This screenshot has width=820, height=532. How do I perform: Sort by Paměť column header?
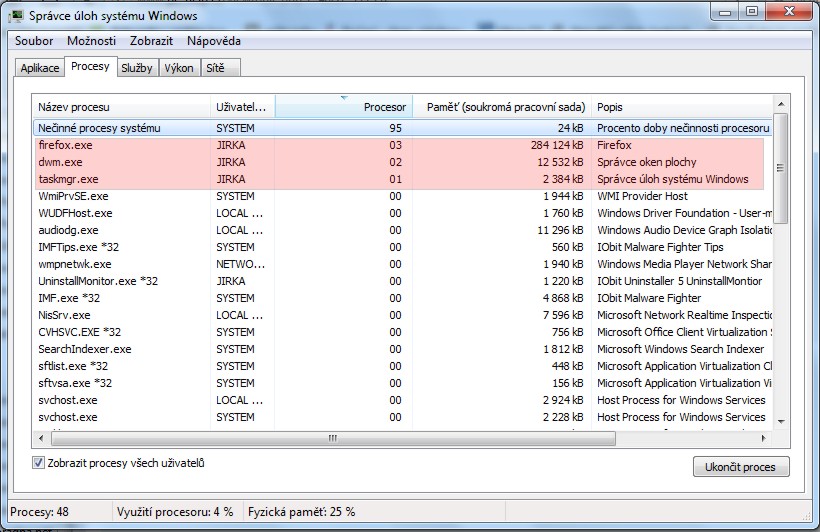point(501,107)
